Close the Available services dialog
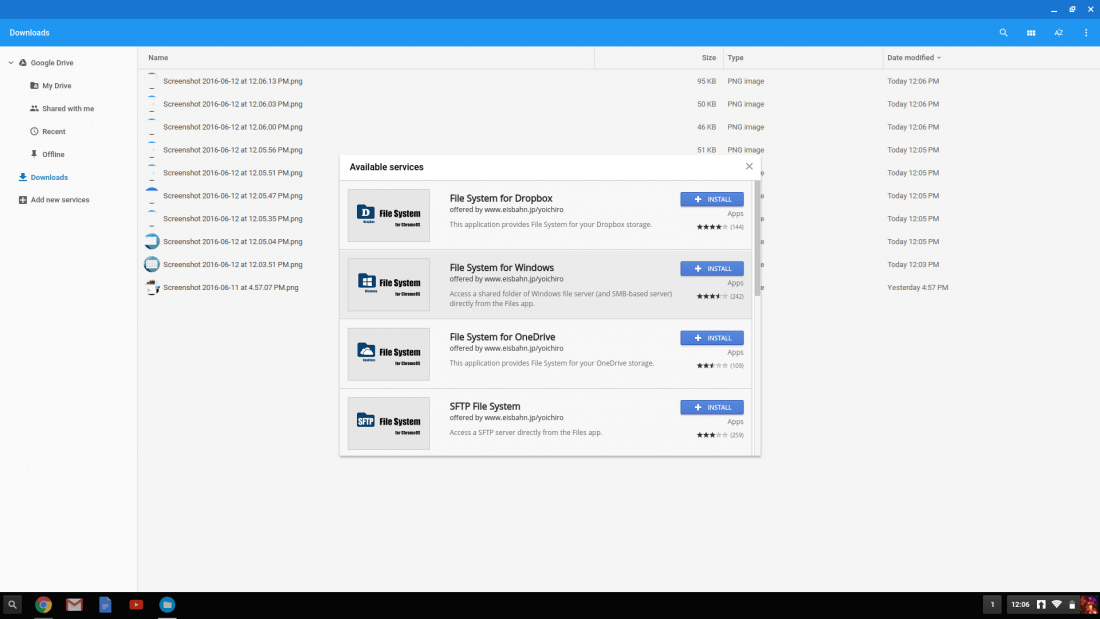This screenshot has width=1100, height=619. pos(749,166)
